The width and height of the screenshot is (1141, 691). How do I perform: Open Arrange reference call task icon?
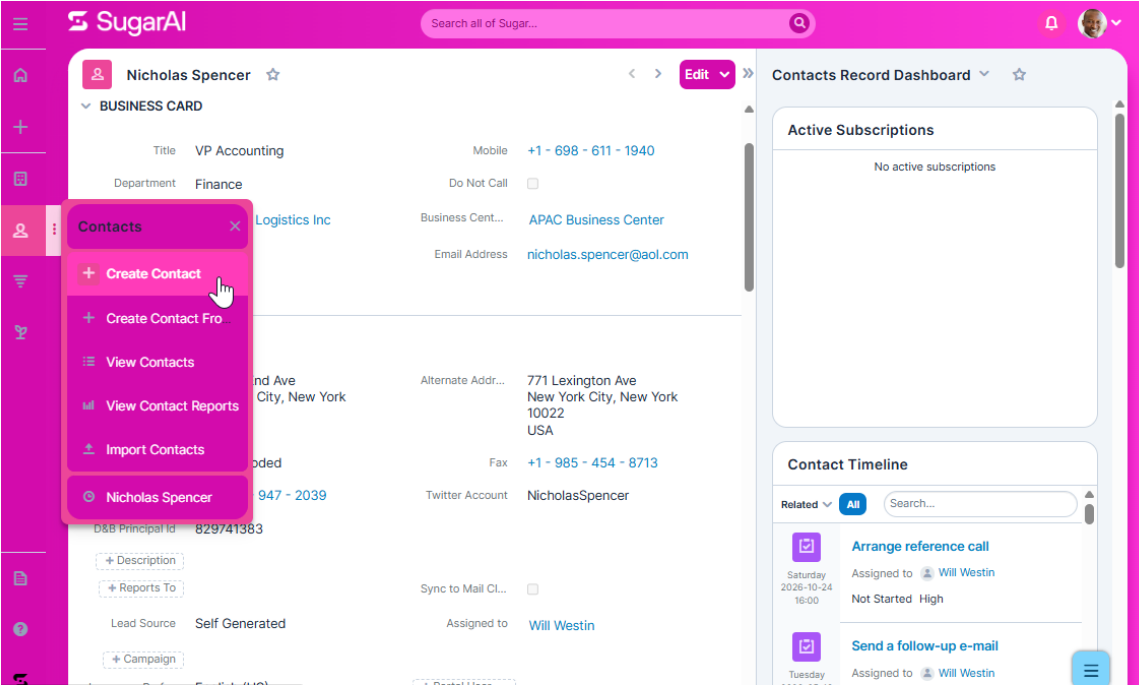pos(806,547)
